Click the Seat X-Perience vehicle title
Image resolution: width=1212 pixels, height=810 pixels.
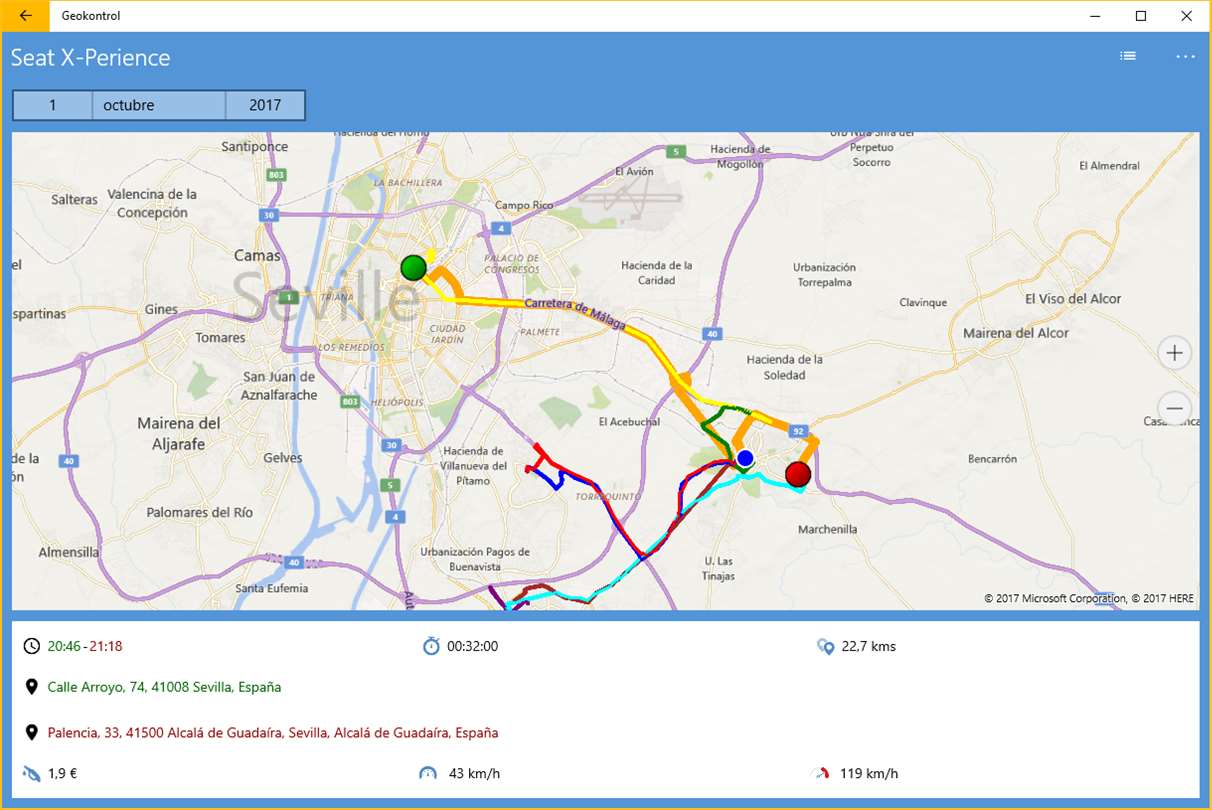[x=91, y=58]
